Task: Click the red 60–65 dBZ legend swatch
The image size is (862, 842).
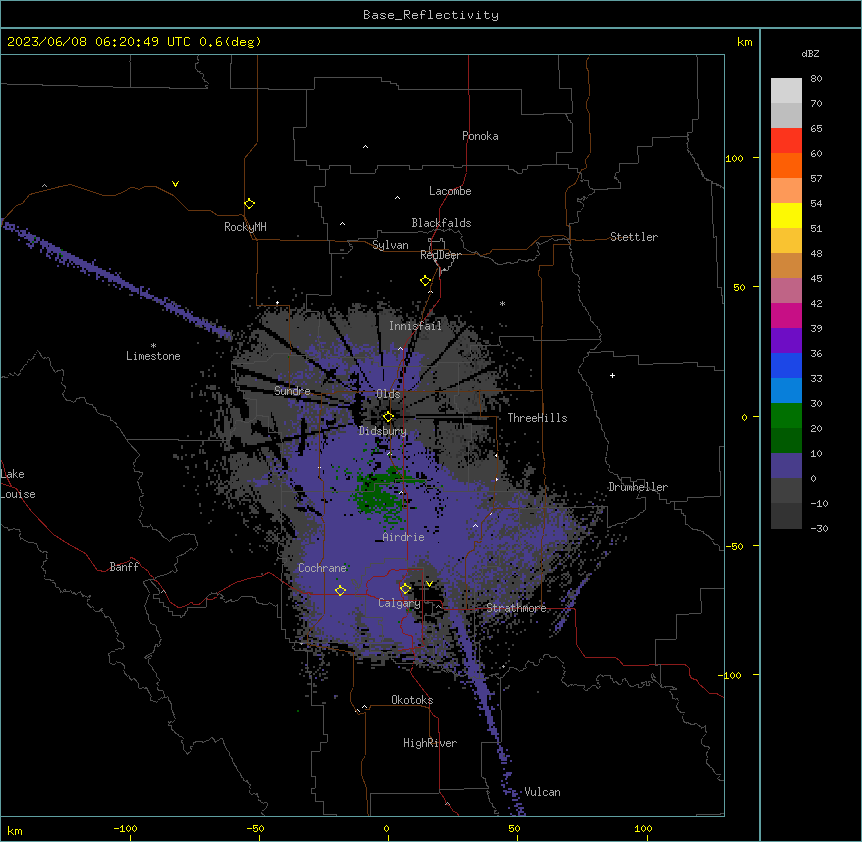Action: (x=786, y=141)
